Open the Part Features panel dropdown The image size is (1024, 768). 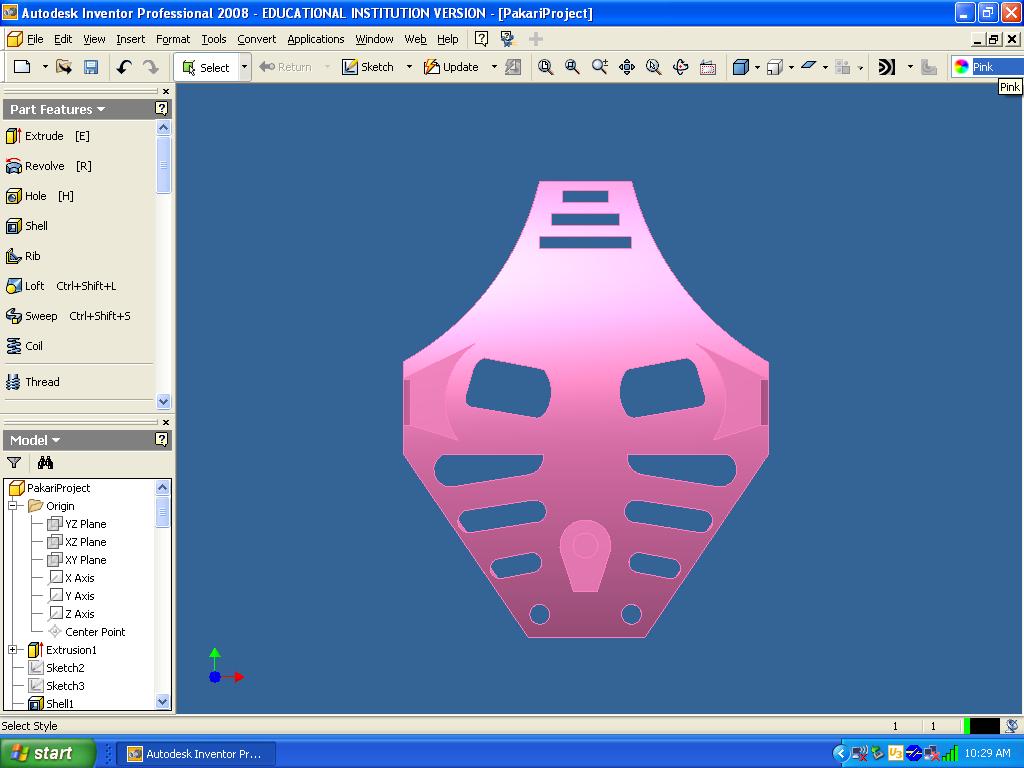point(57,110)
